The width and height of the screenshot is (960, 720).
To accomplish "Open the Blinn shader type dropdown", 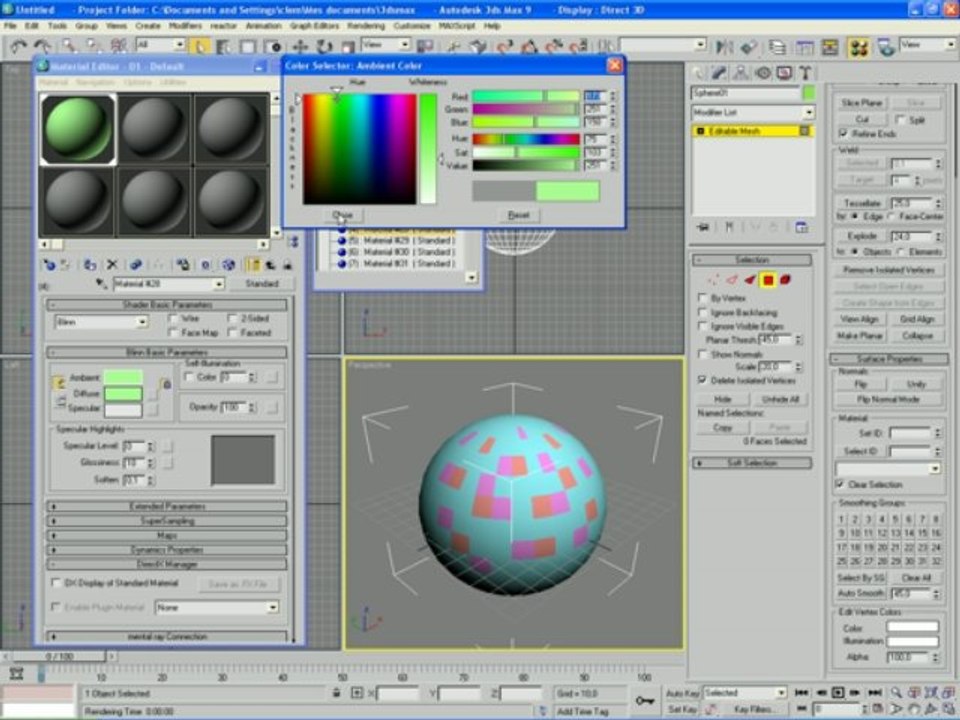I will point(100,322).
